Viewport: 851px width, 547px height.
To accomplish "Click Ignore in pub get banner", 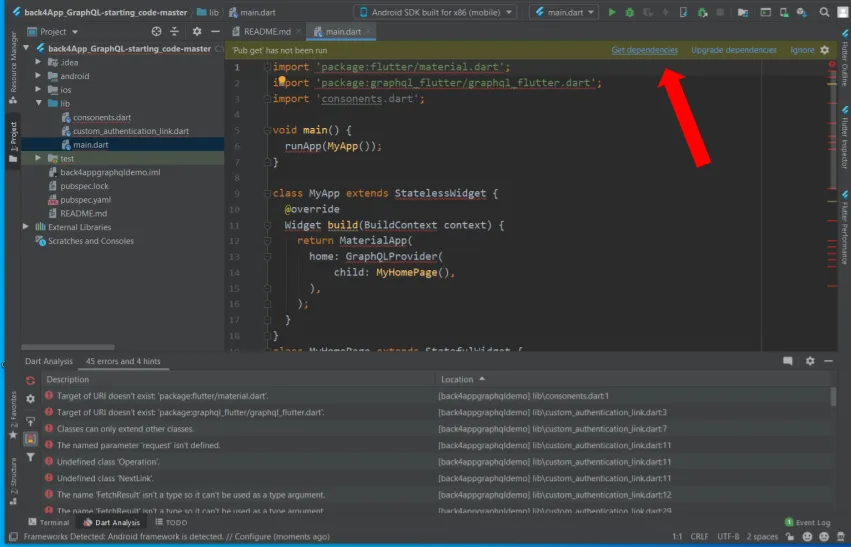I will tap(802, 50).
